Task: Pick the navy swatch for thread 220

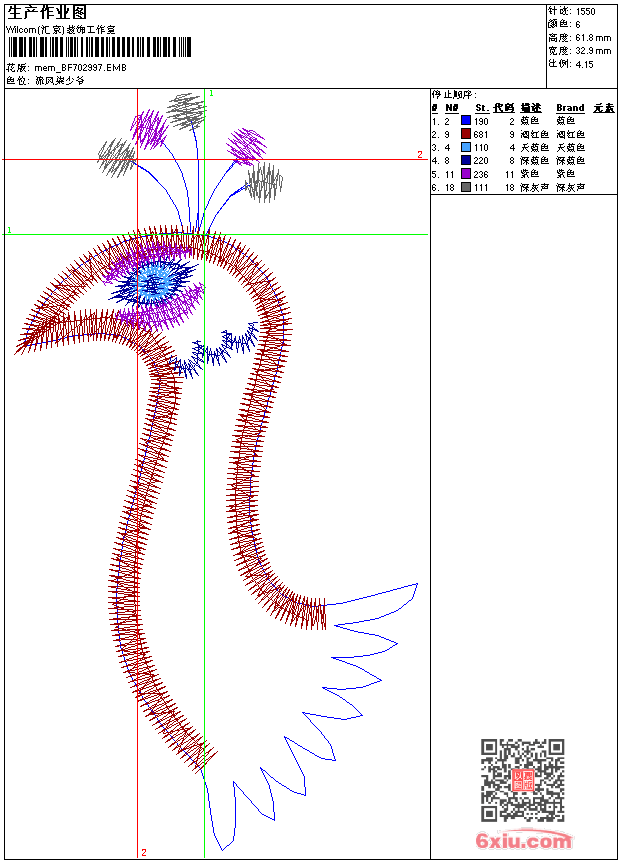Action: [x=465, y=160]
